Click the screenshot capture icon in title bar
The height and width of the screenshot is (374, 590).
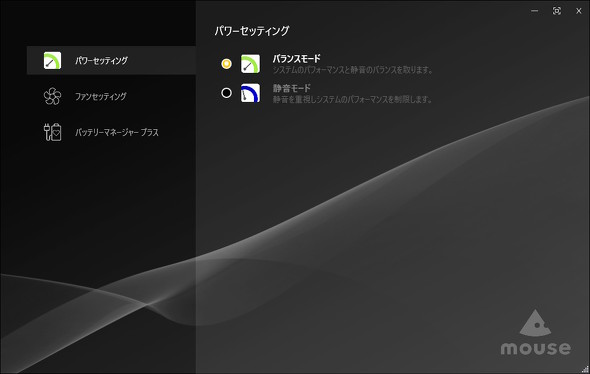(557, 11)
